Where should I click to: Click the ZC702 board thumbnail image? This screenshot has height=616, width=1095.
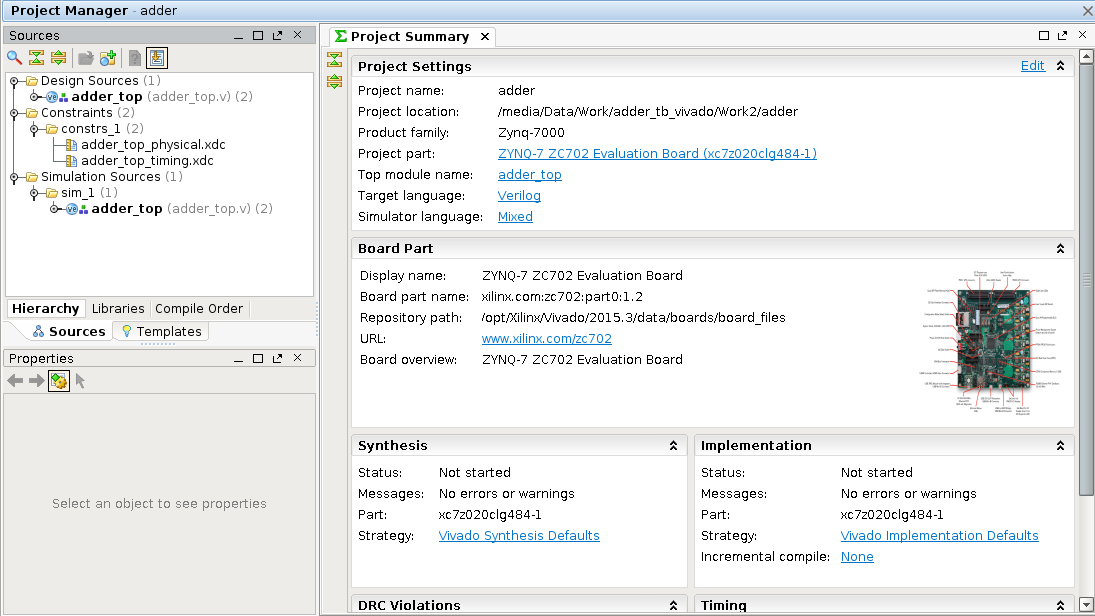[992, 342]
